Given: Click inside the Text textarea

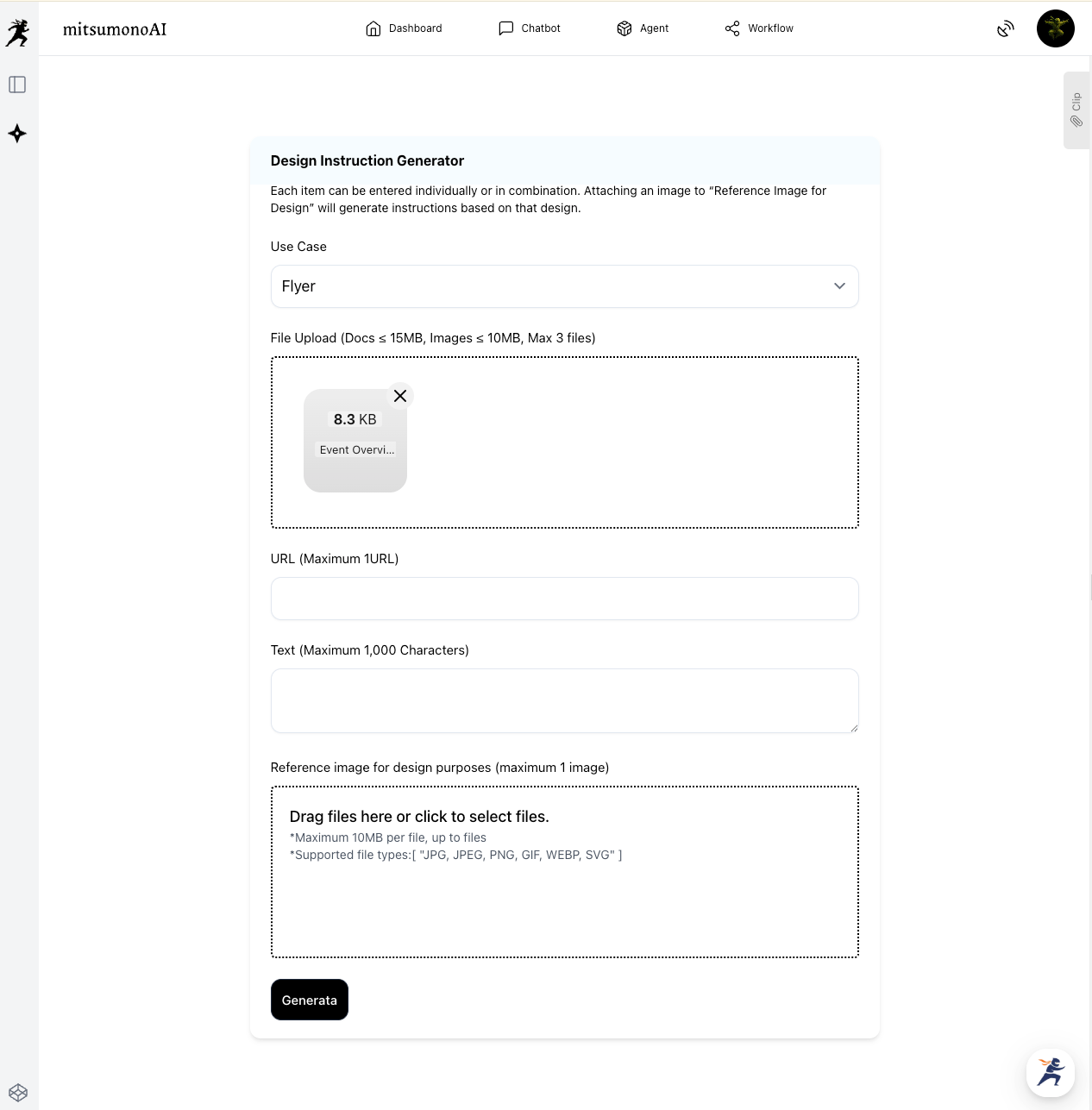Looking at the screenshot, I should click(564, 700).
